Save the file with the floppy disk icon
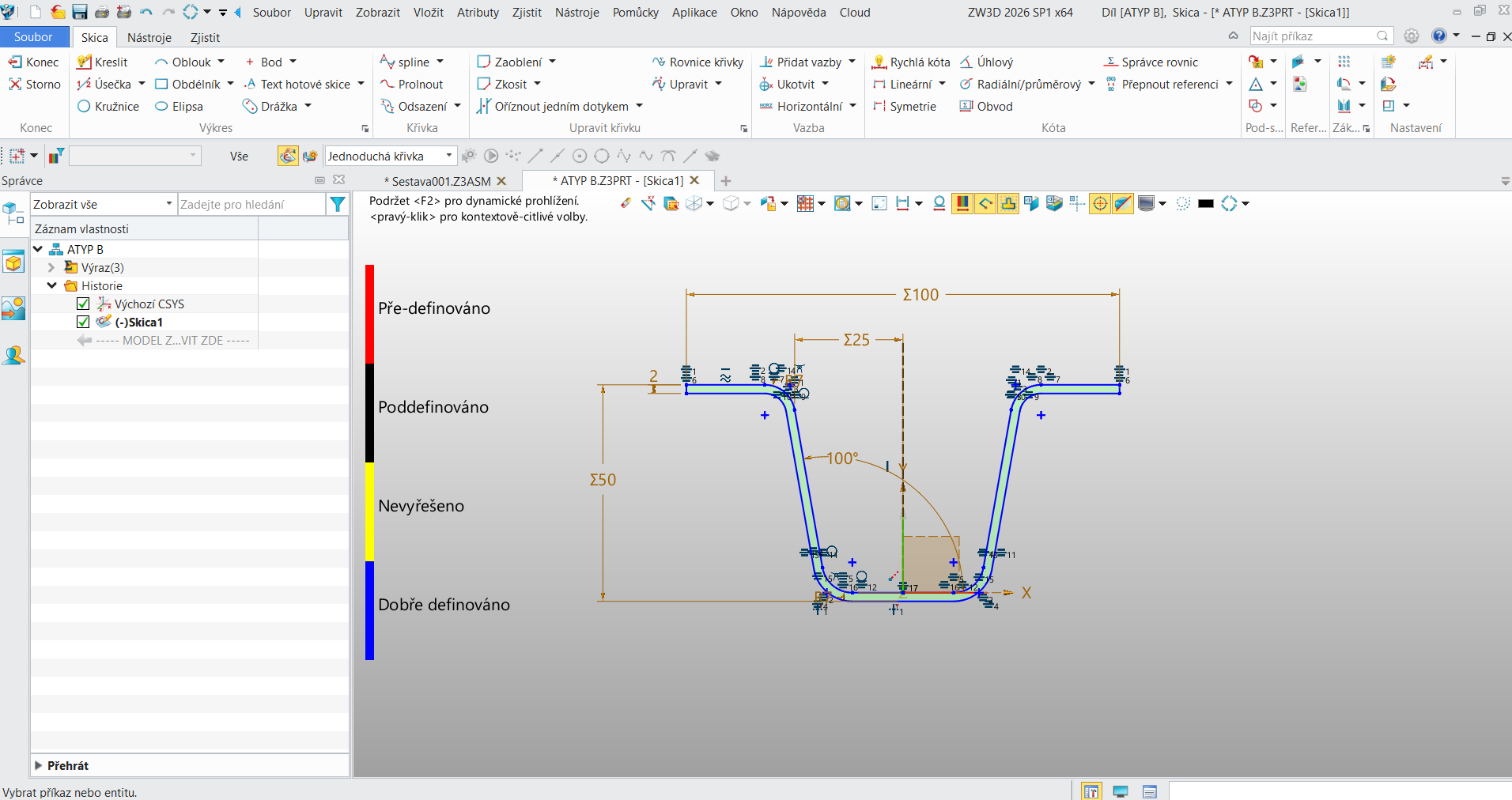This screenshot has width=1512, height=800. (x=79, y=12)
